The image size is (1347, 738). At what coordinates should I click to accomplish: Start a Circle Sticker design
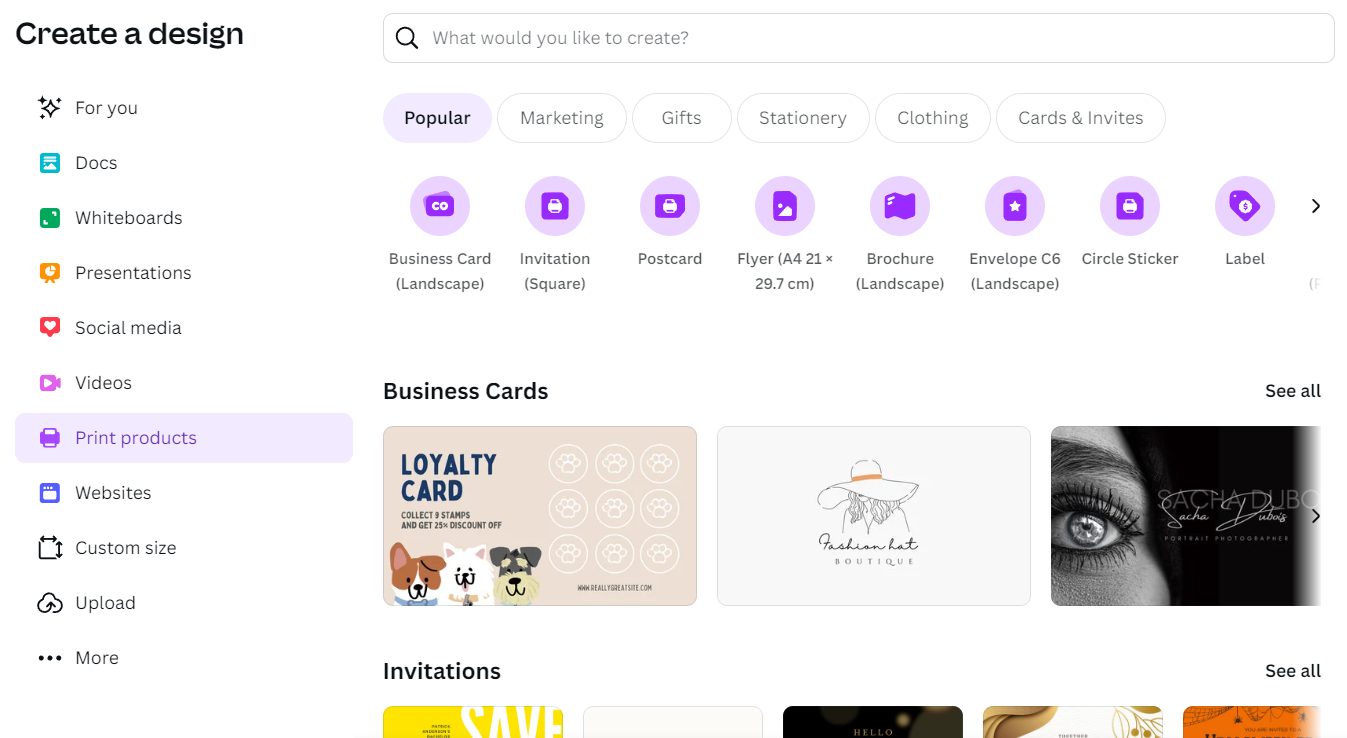click(1129, 206)
